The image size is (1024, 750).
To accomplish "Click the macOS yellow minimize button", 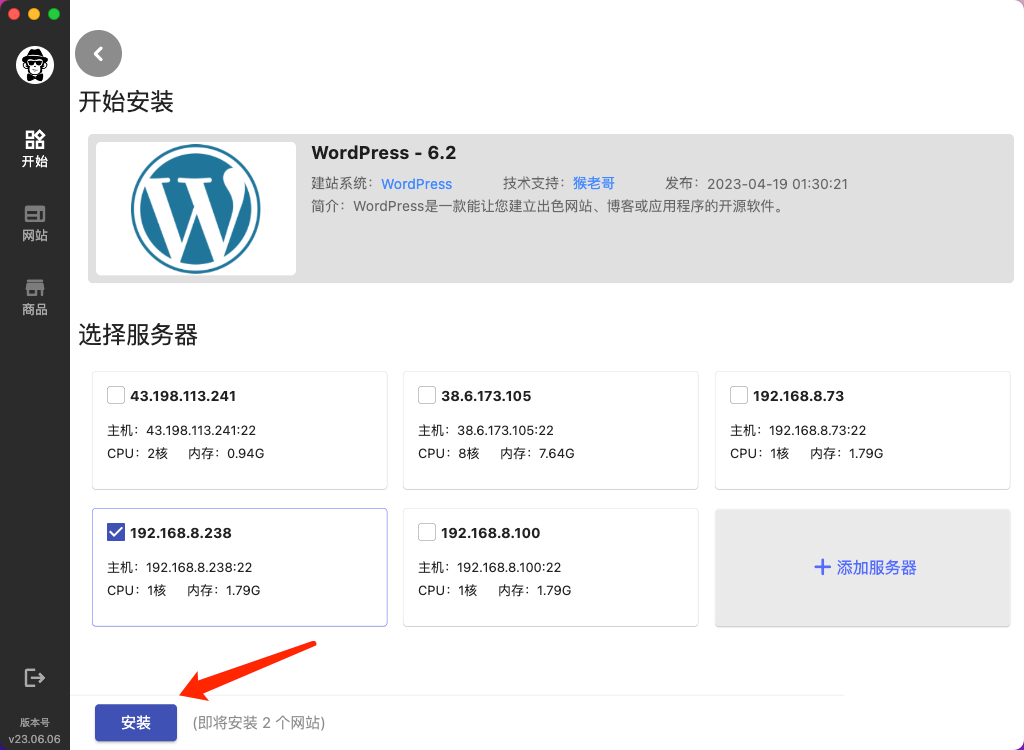I will (34, 14).
